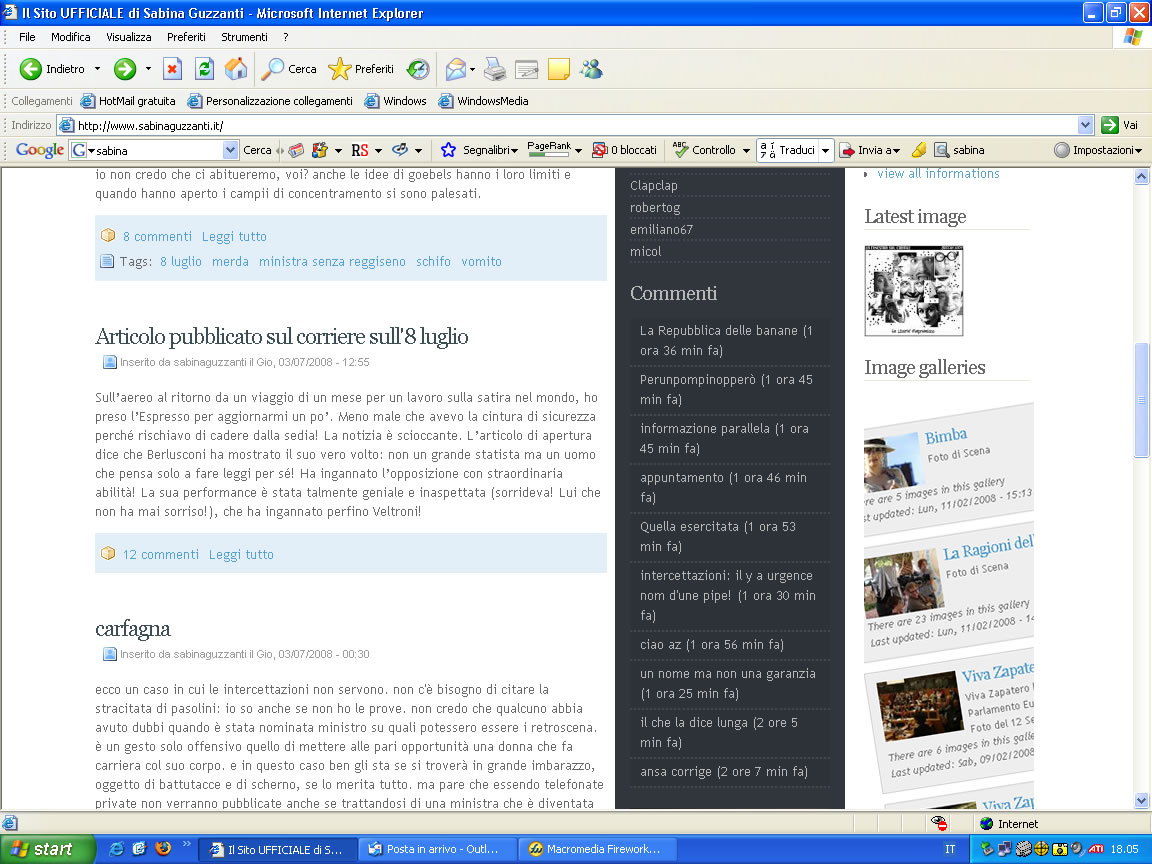Click the green forward arrow button
Image resolution: width=1152 pixels, height=864 pixels.
[125, 69]
